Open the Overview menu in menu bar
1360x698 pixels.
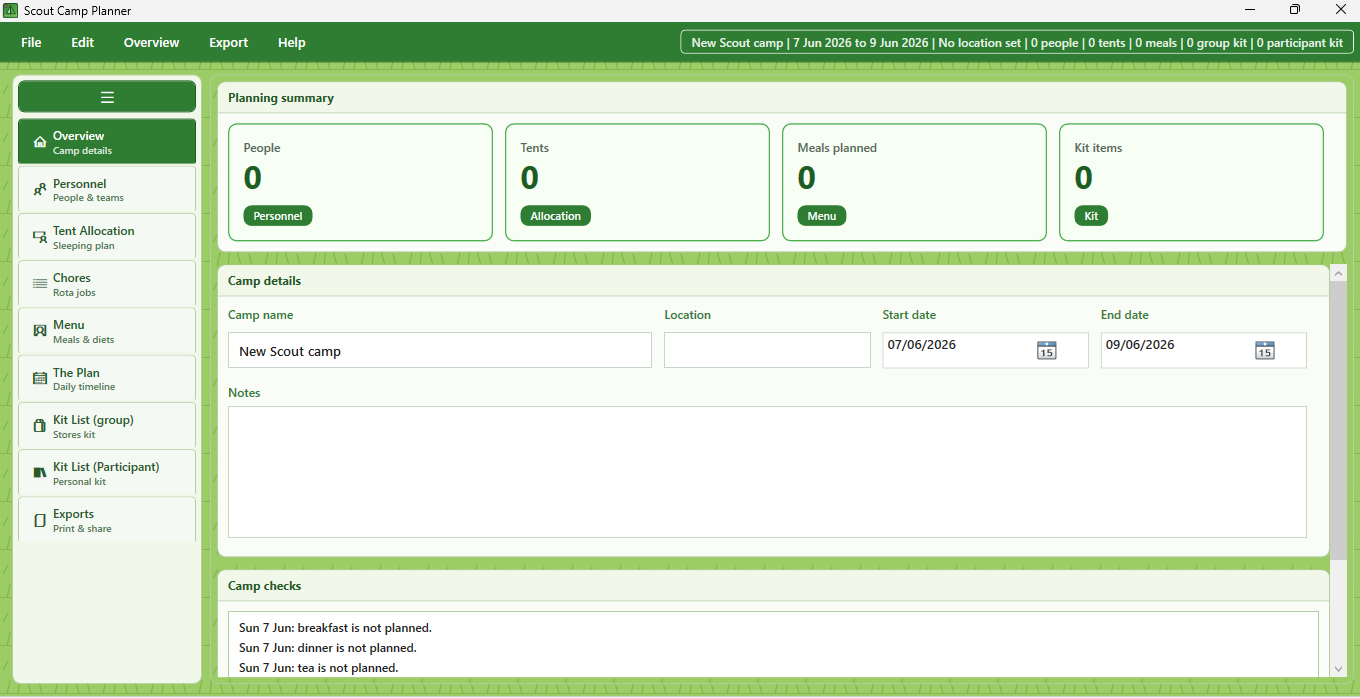point(151,42)
